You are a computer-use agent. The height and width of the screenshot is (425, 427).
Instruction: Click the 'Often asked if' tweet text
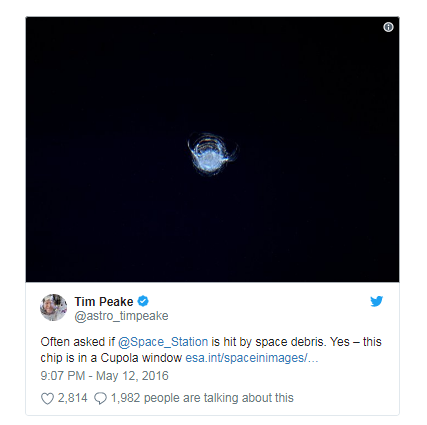[78, 342]
